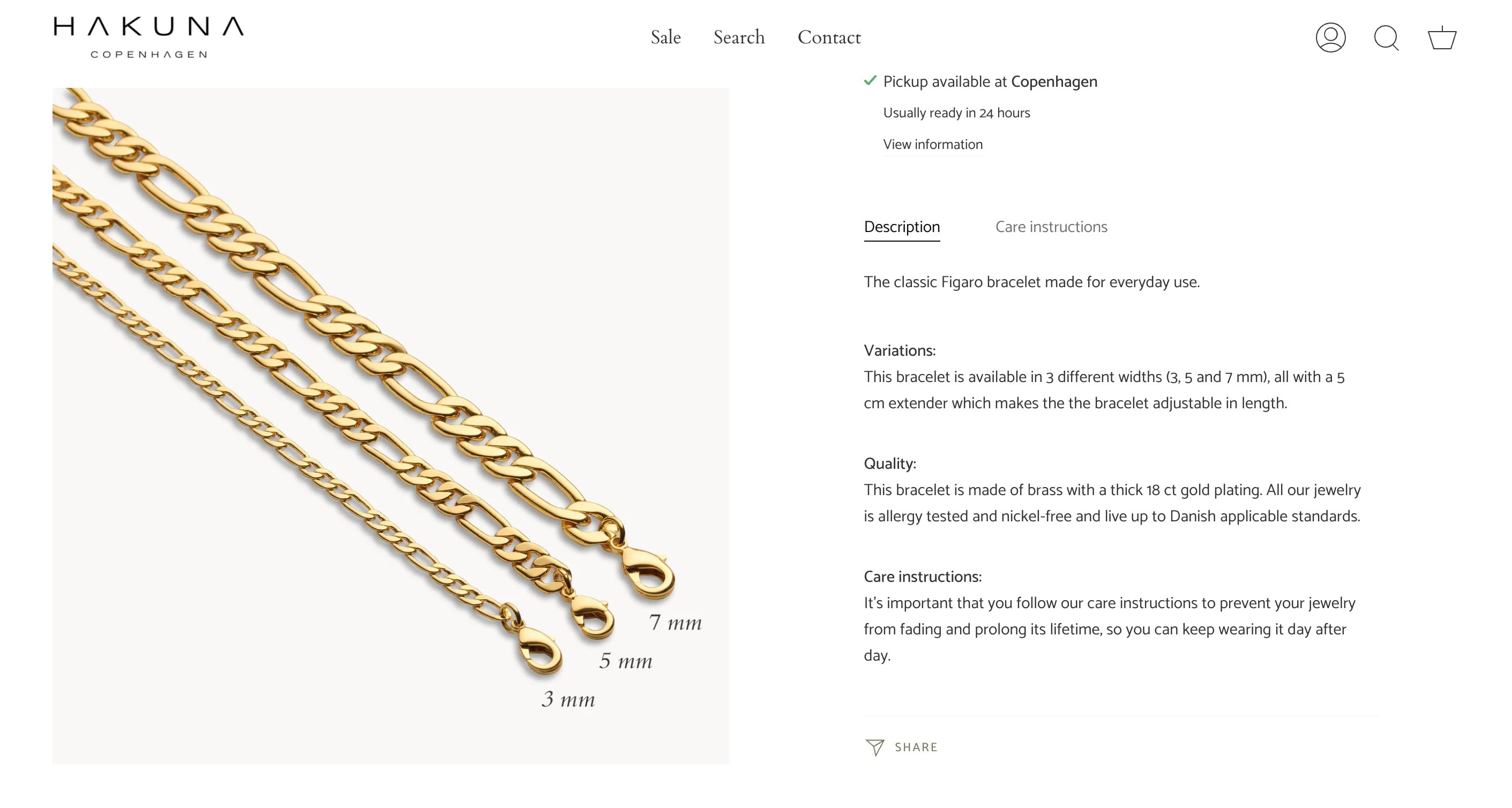Click the Usually ready in 24 hours text
The width and height of the screenshot is (1512, 808).
tap(956, 113)
